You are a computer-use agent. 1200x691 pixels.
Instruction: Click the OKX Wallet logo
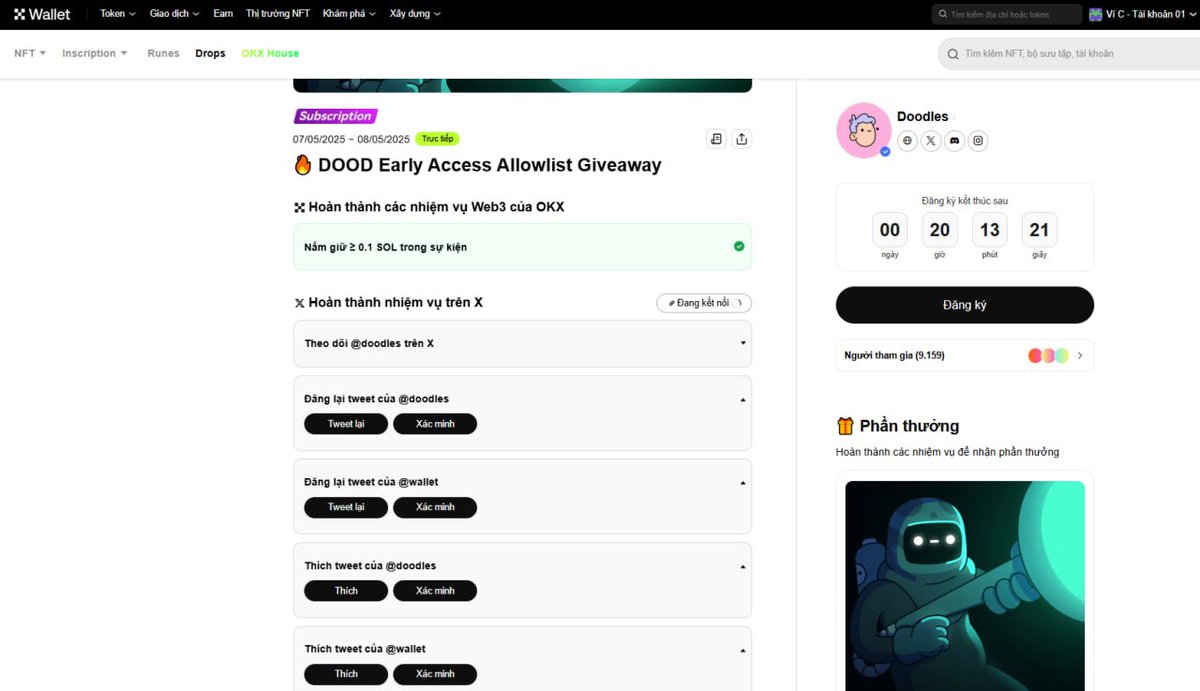click(x=42, y=14)
